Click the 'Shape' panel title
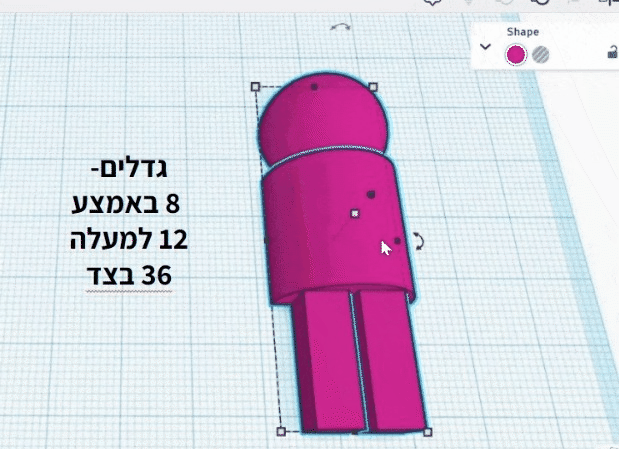619x449 pixels. tap(523, 32)
